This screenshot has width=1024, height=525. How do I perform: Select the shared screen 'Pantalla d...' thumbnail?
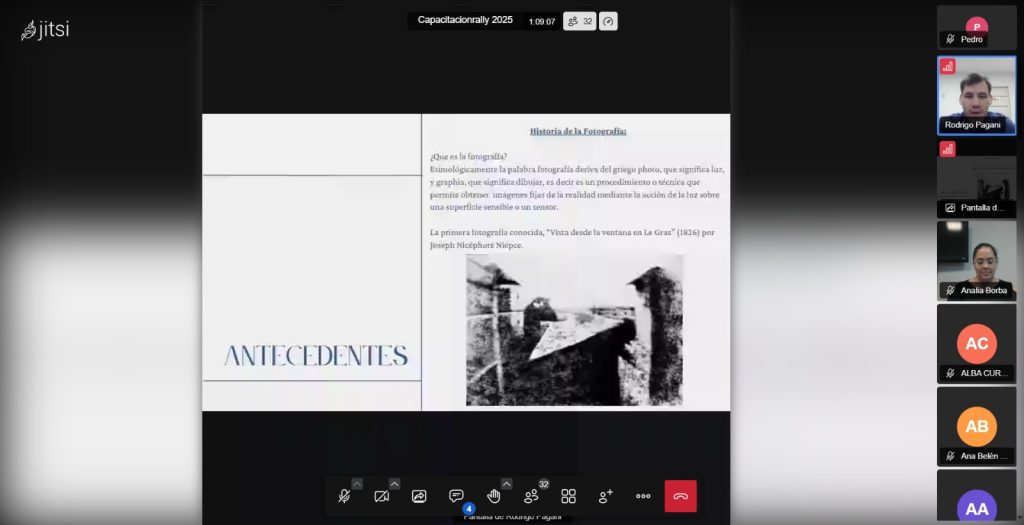(976, 178)
